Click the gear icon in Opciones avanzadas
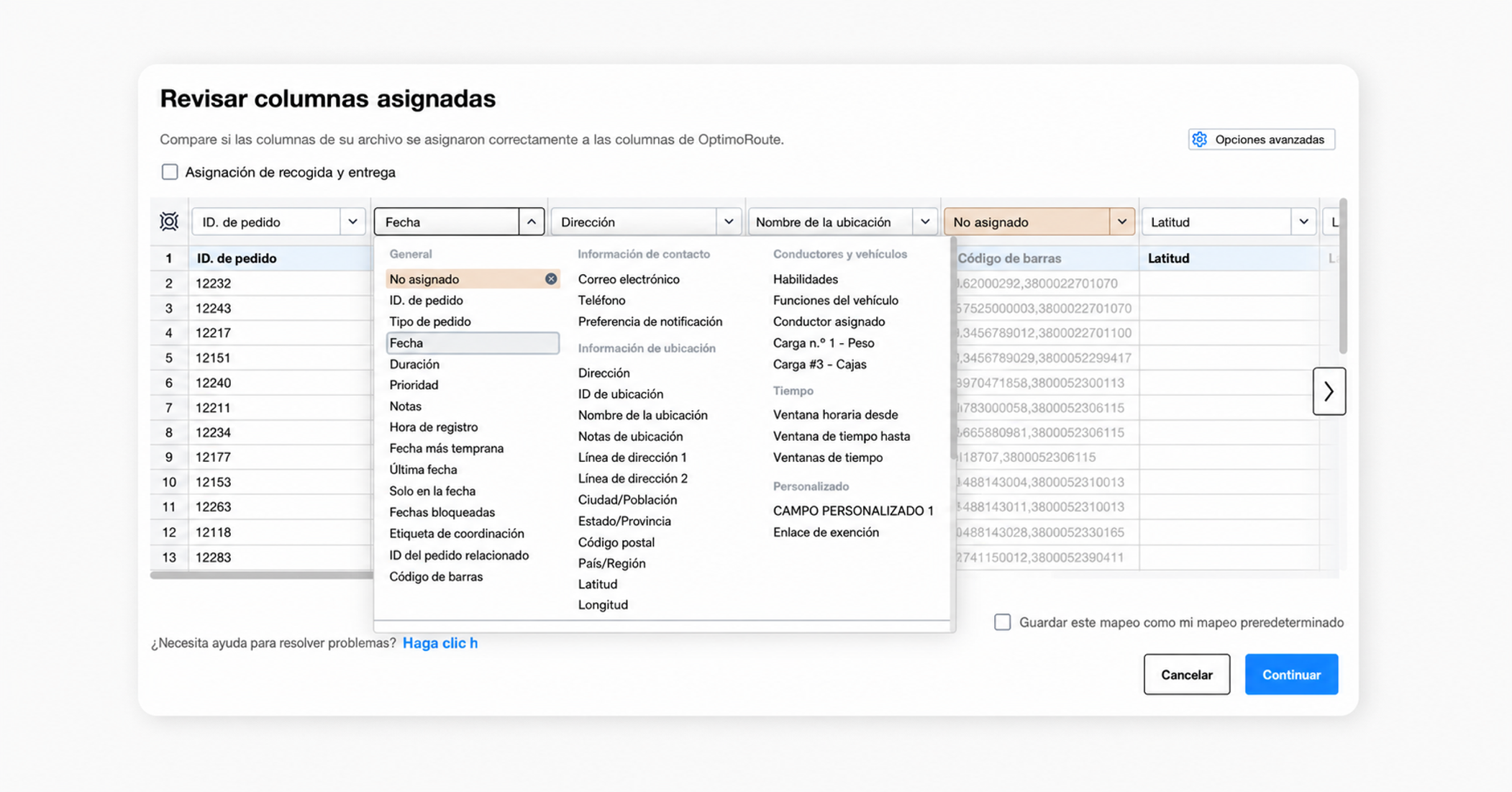Viewport: 1512px width, 792px height. (1199, 140)
